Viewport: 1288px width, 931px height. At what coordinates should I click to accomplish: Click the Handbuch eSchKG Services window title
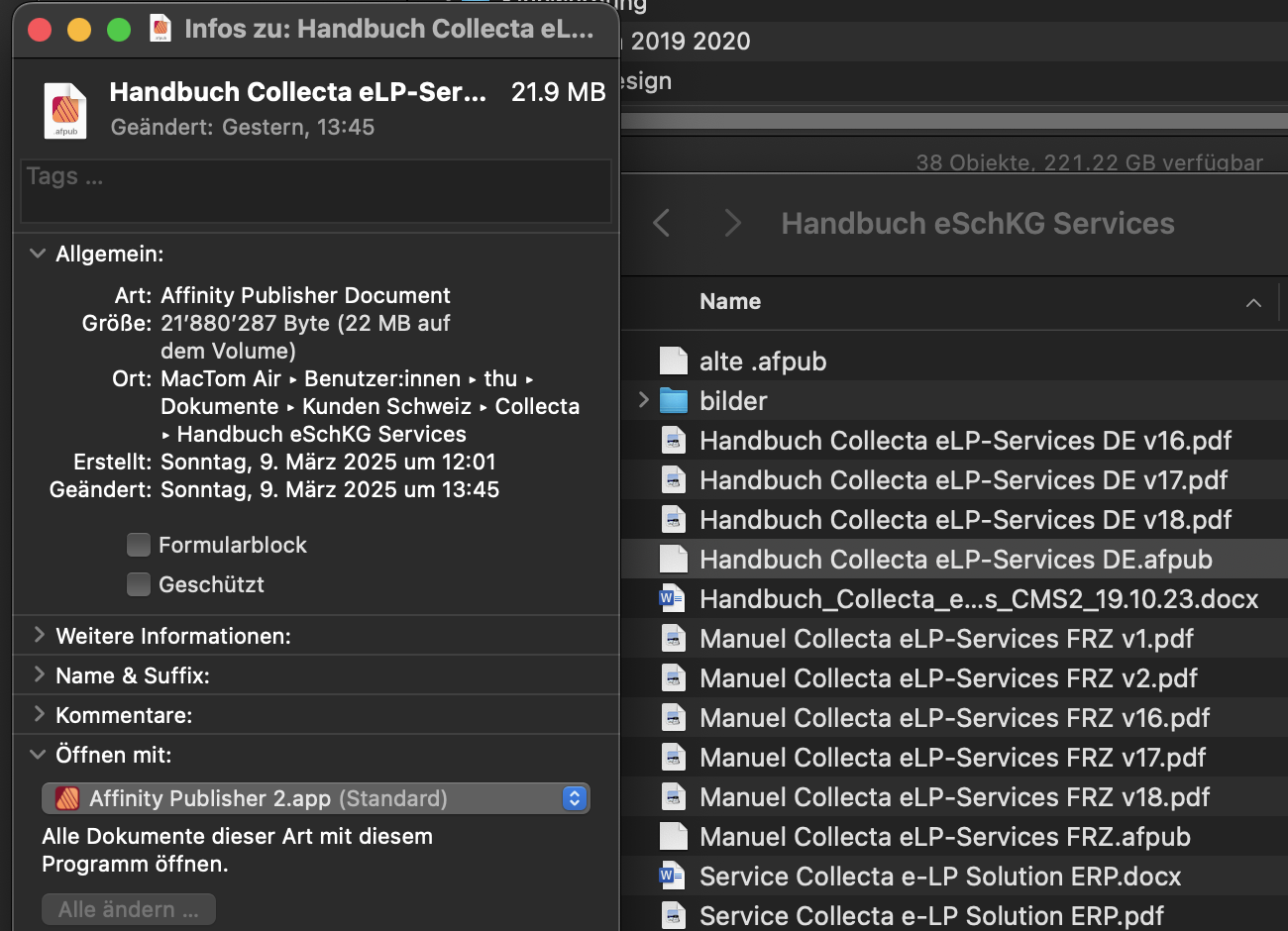(x=977, y=223)
